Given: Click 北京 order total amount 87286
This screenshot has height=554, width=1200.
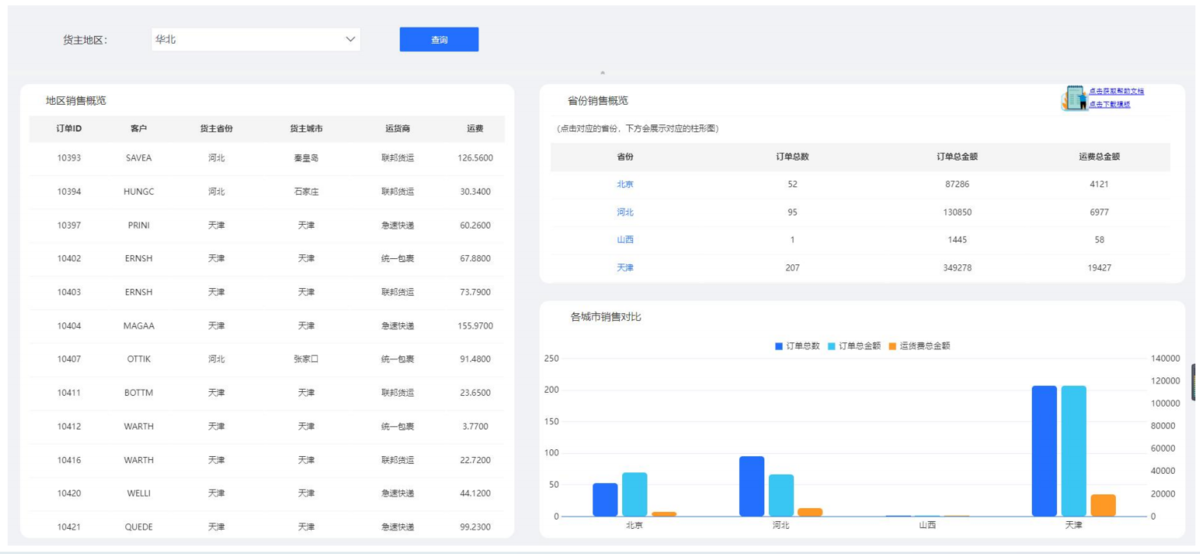Looking at the screenshot, I should (957, 184).
